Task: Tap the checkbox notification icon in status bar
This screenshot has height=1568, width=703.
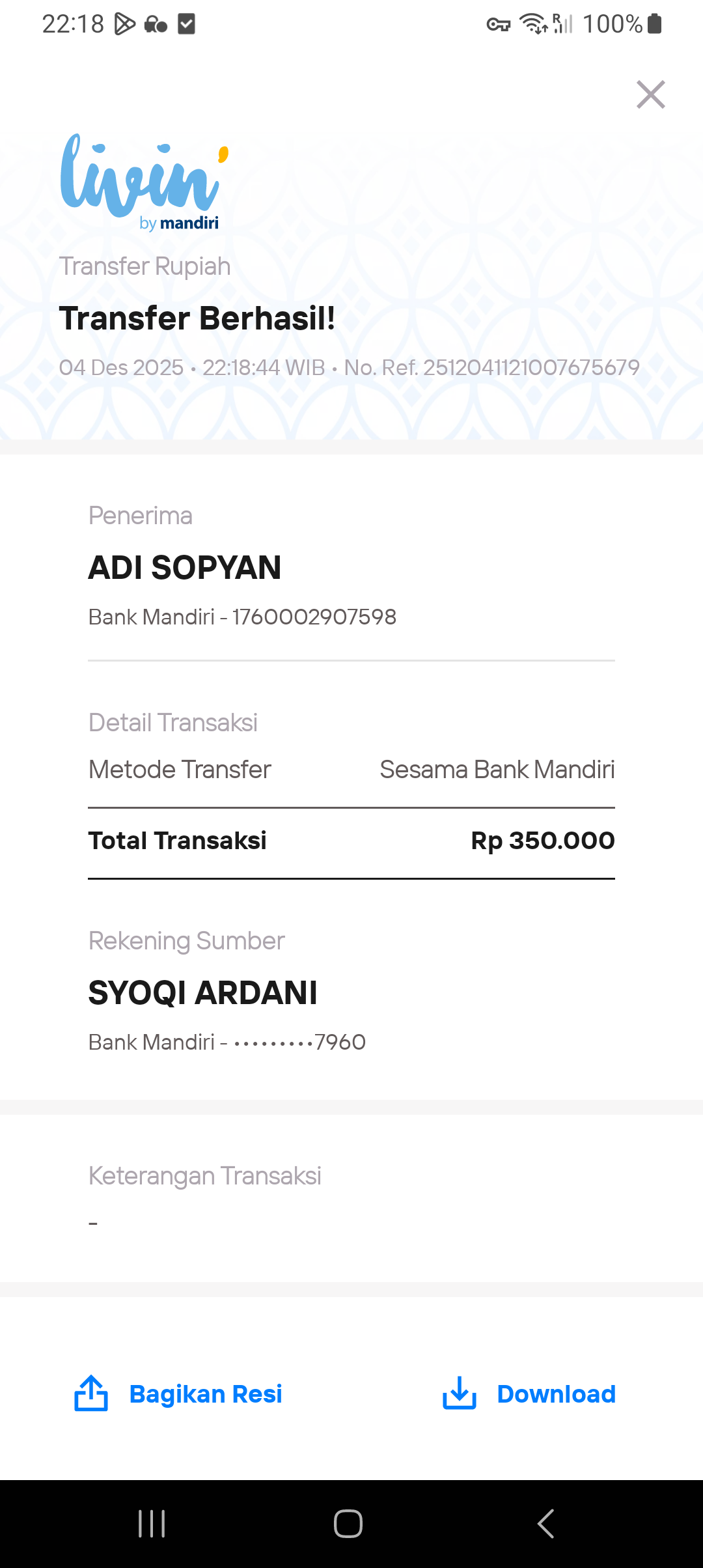Action: (x=187, y=24)
